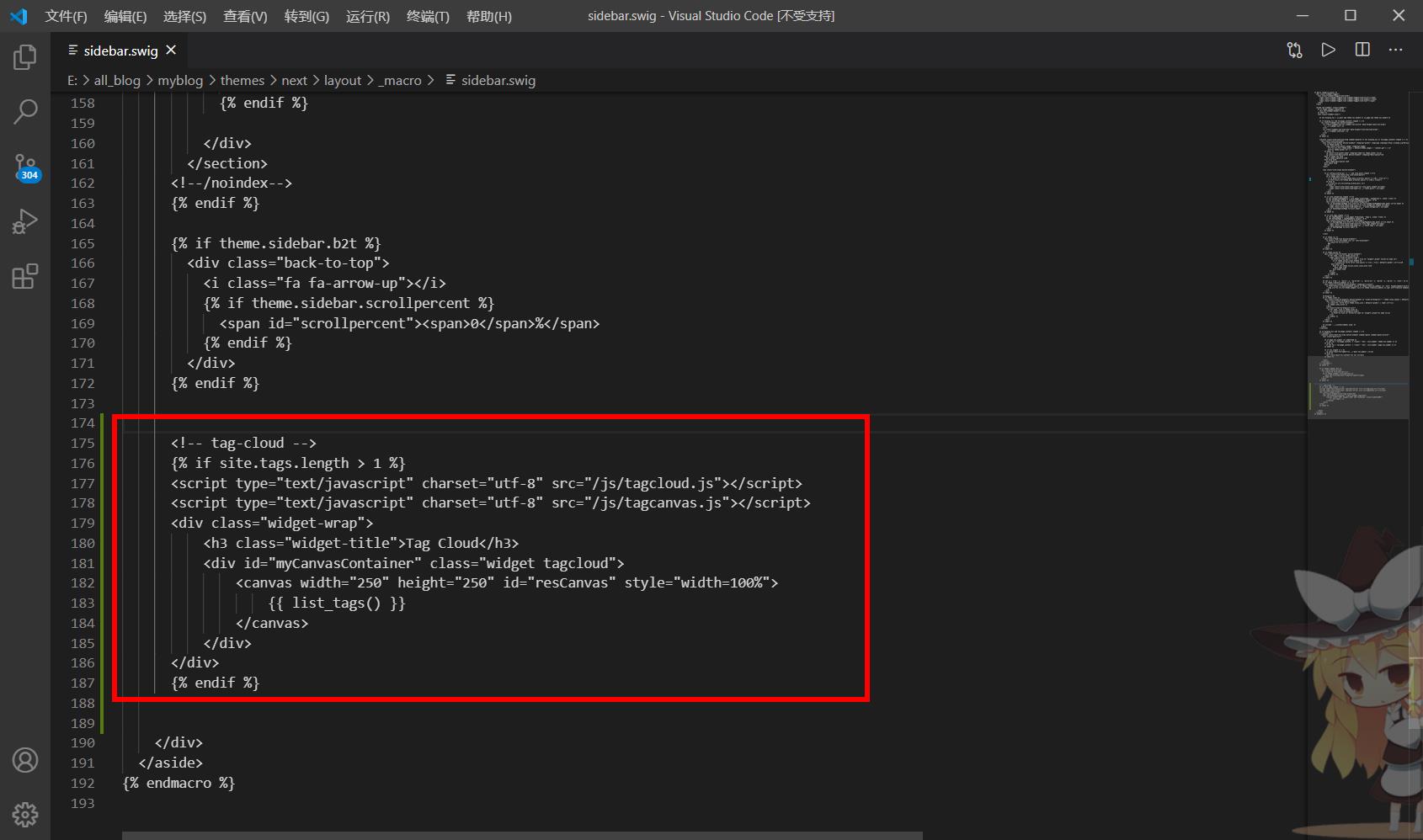The image size is (1423, 840).
Task: Expand the next breadcrumb
Action: (x=294, y=81)
